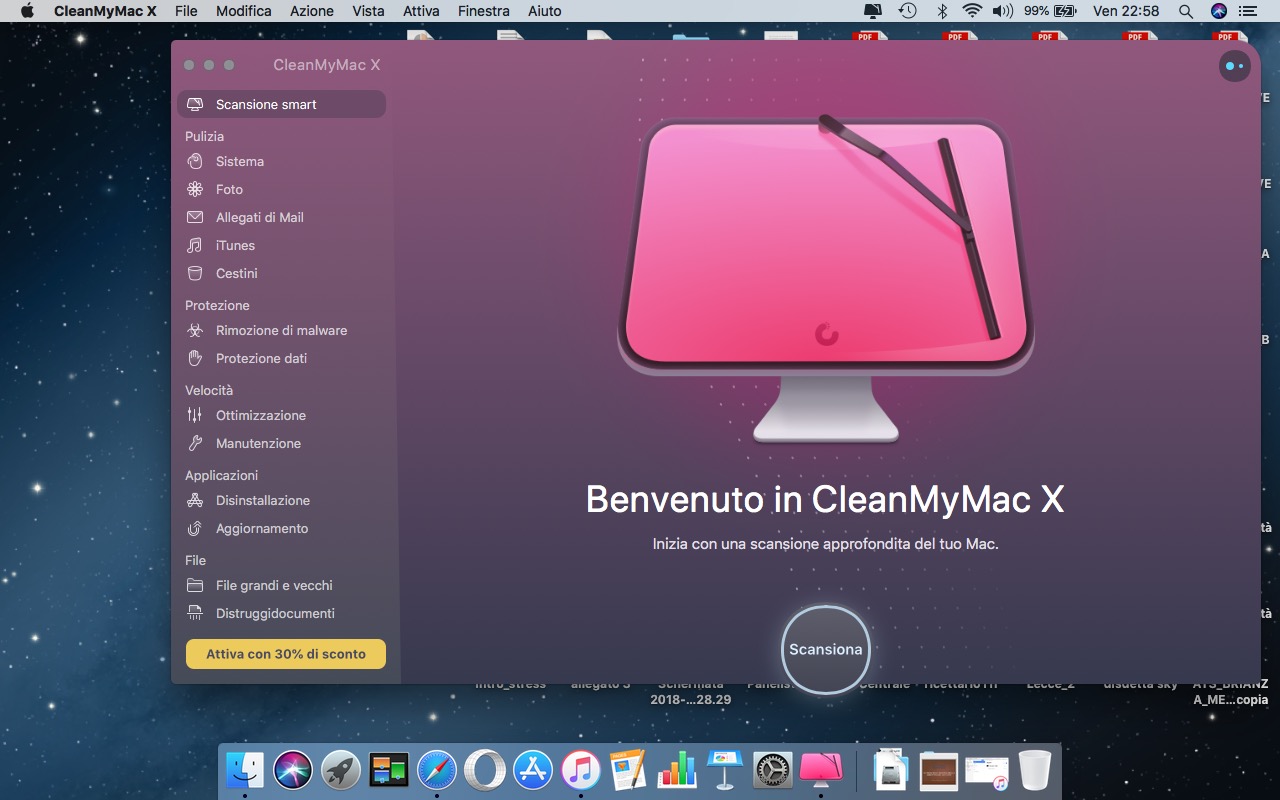Open Allegati di Mail envelope icon
This screenshot has height=800, width=1280.
[195, 217]
